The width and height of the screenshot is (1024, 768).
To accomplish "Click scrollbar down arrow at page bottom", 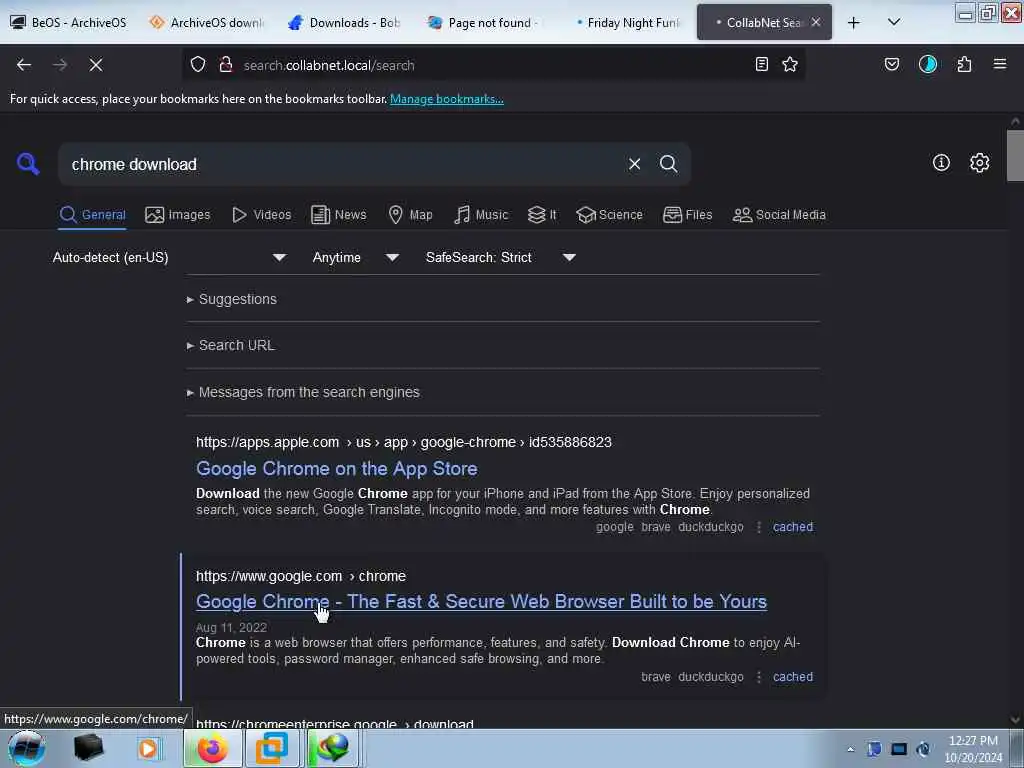I will coord(1015,720).
